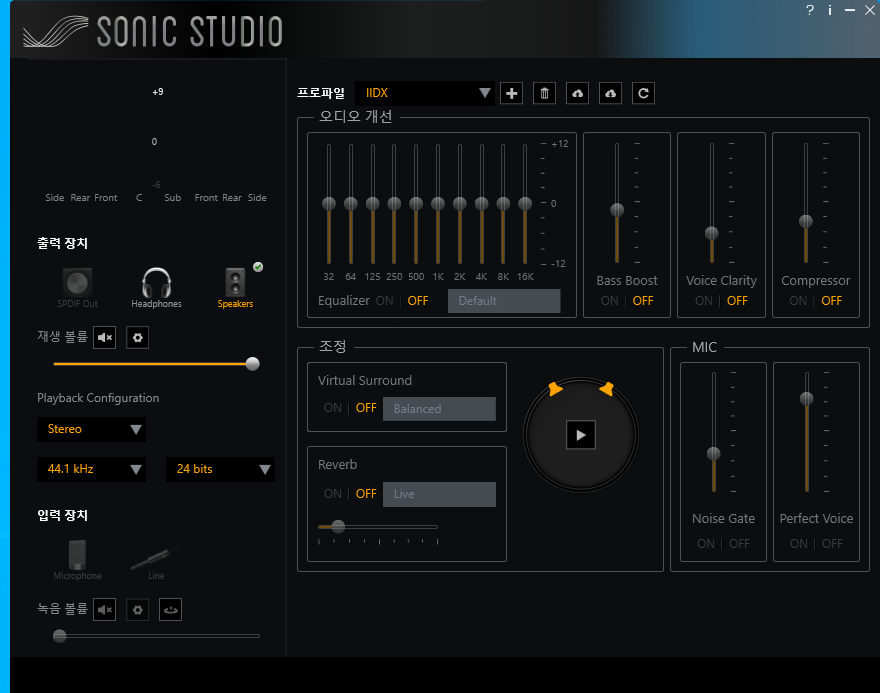The width and height of the screenshot is (880, 693).
Task: Turn Reverb ON
Action: coord(333,494)
